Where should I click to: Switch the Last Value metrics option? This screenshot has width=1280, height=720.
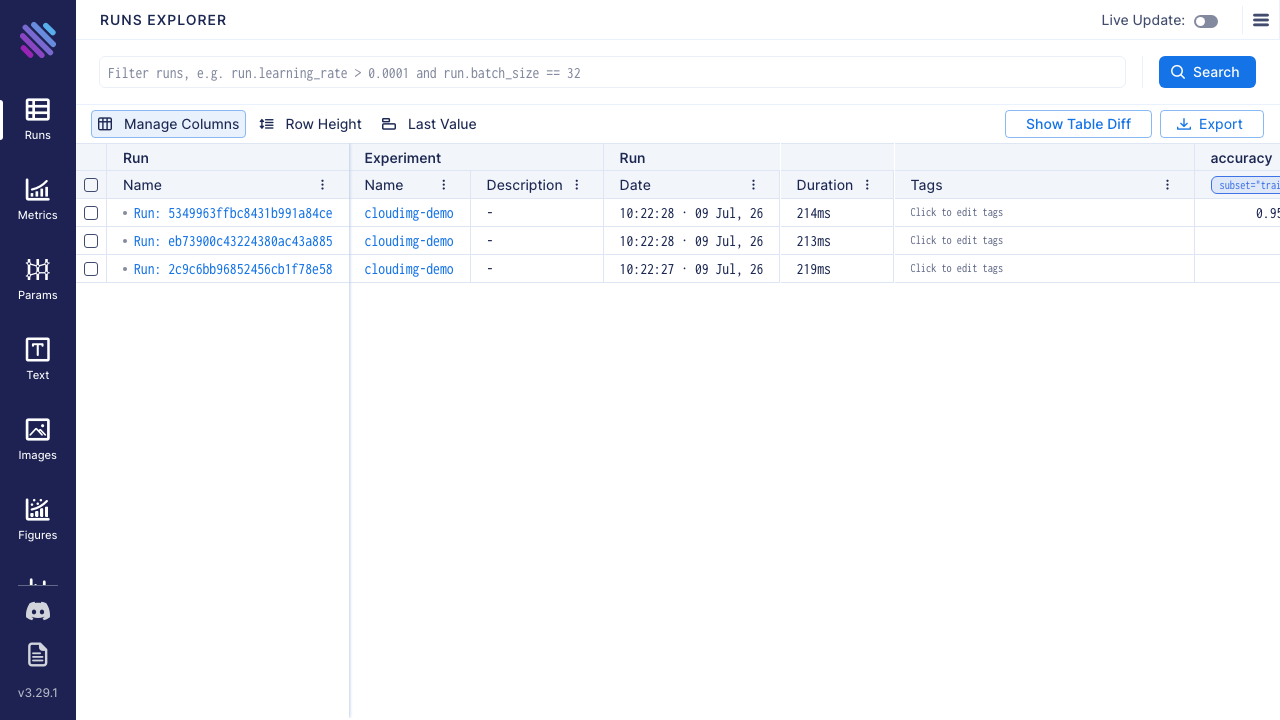[x=429, y=124]
